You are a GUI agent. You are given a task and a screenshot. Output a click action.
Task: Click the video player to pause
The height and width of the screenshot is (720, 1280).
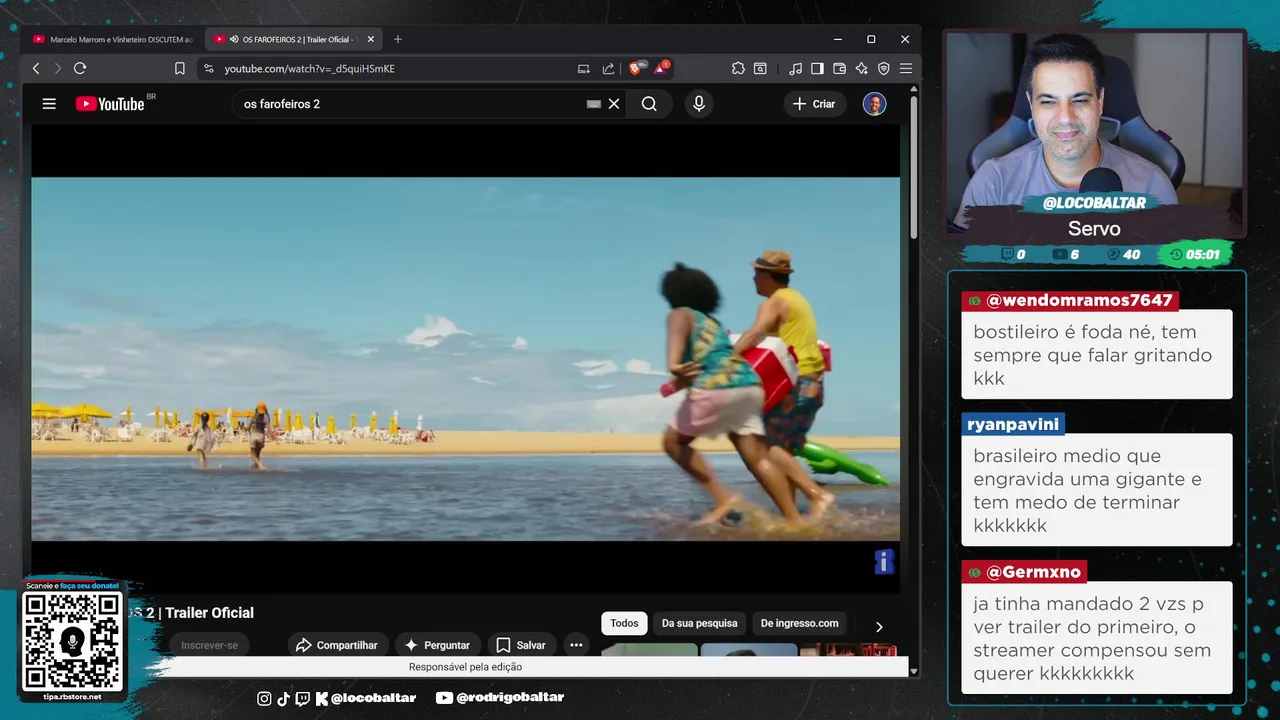465,359
